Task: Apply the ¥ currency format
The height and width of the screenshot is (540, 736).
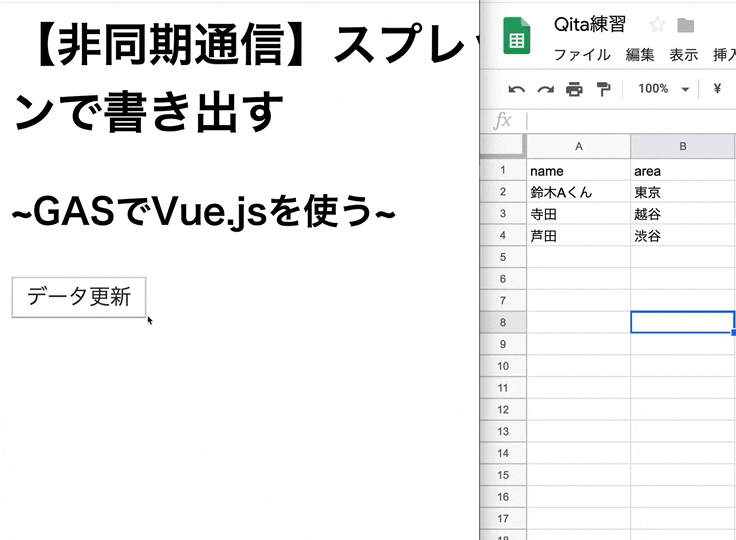Action: tap(717, 89)
